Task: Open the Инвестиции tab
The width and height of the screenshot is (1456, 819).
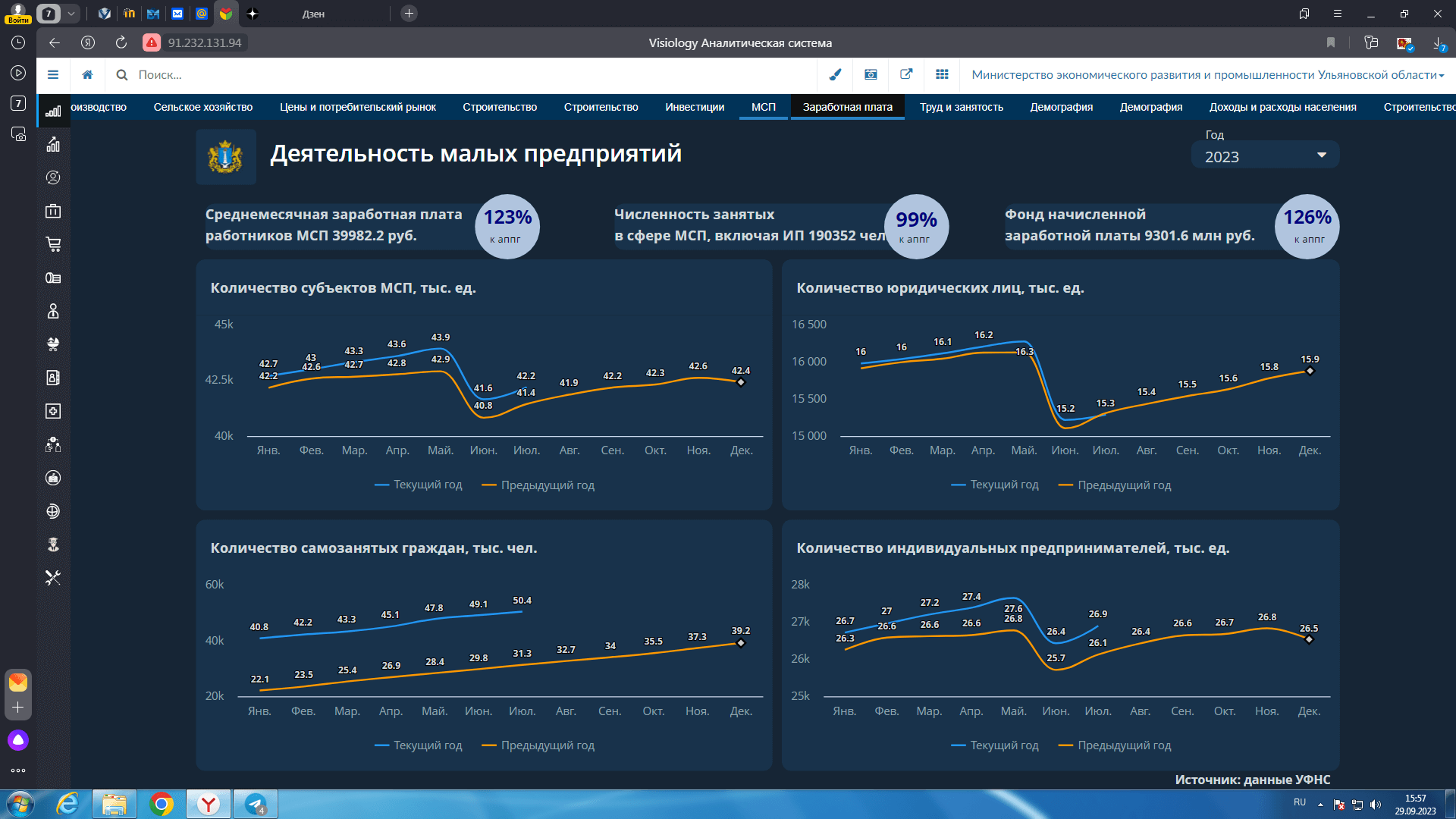Action: (x=695, y=107)
